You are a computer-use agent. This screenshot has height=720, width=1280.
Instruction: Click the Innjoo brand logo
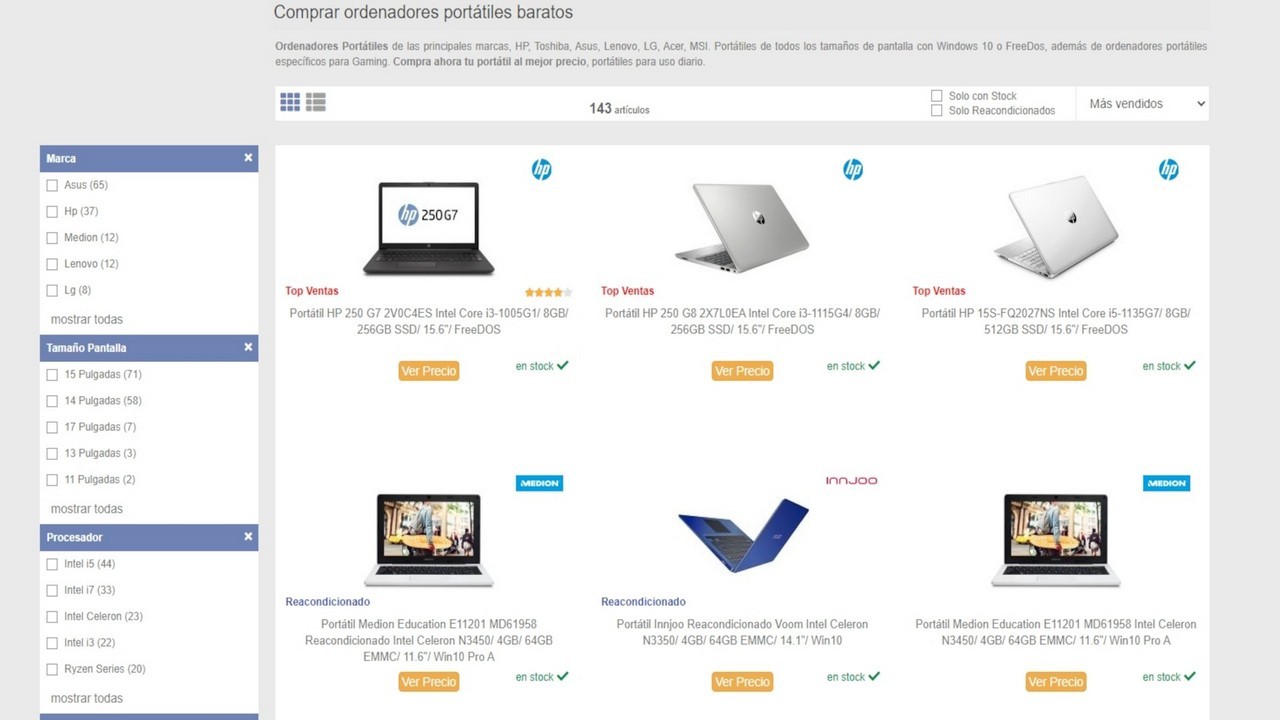(x=851, y=481)
